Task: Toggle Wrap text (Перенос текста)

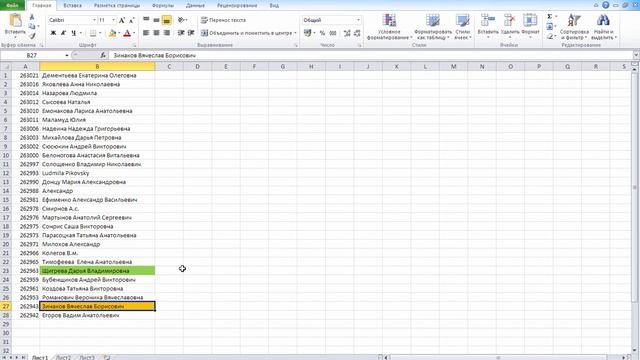Action: [x=224, y=20]
